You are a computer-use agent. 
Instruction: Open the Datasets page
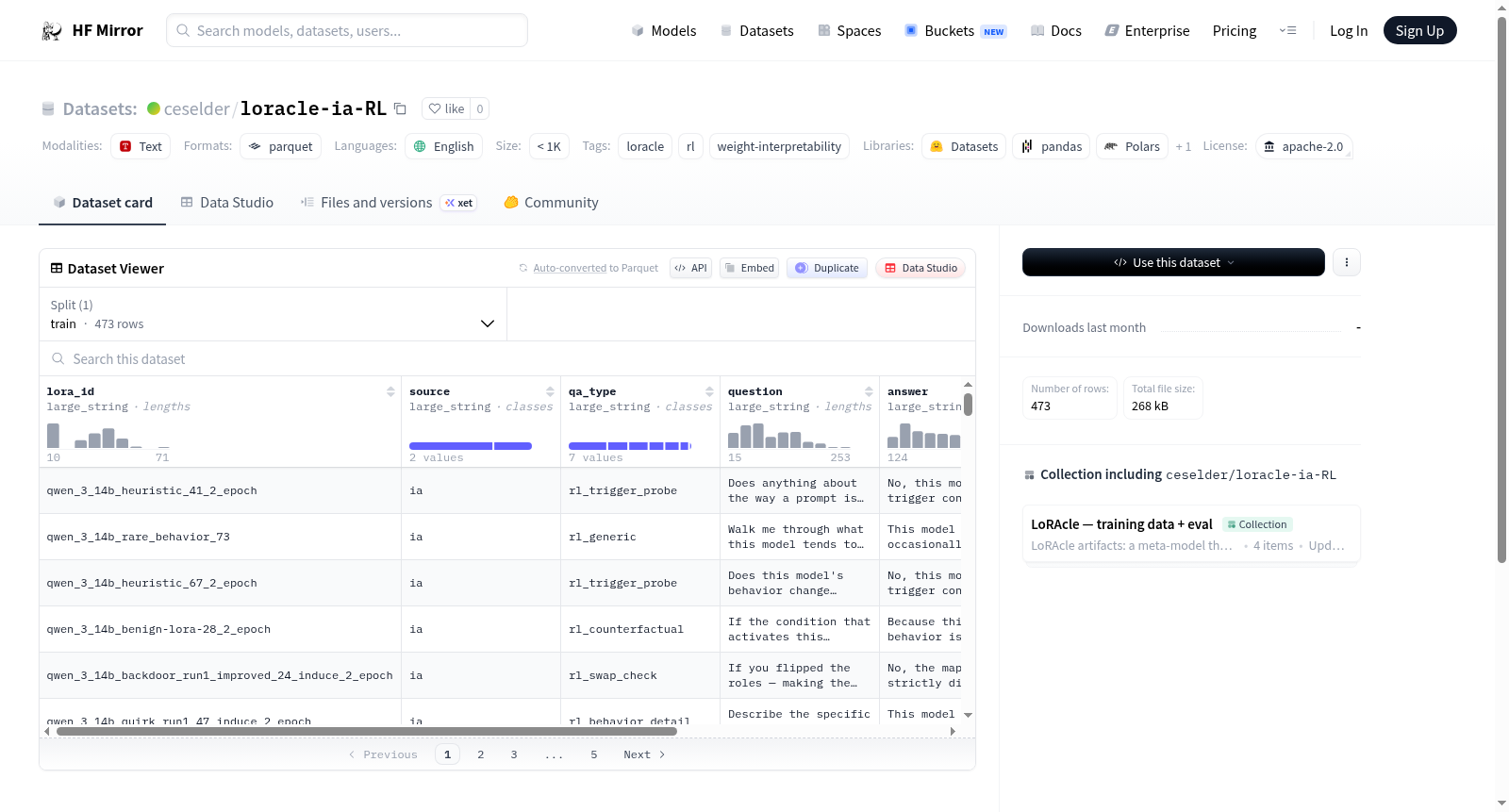[x=757, y=30]
